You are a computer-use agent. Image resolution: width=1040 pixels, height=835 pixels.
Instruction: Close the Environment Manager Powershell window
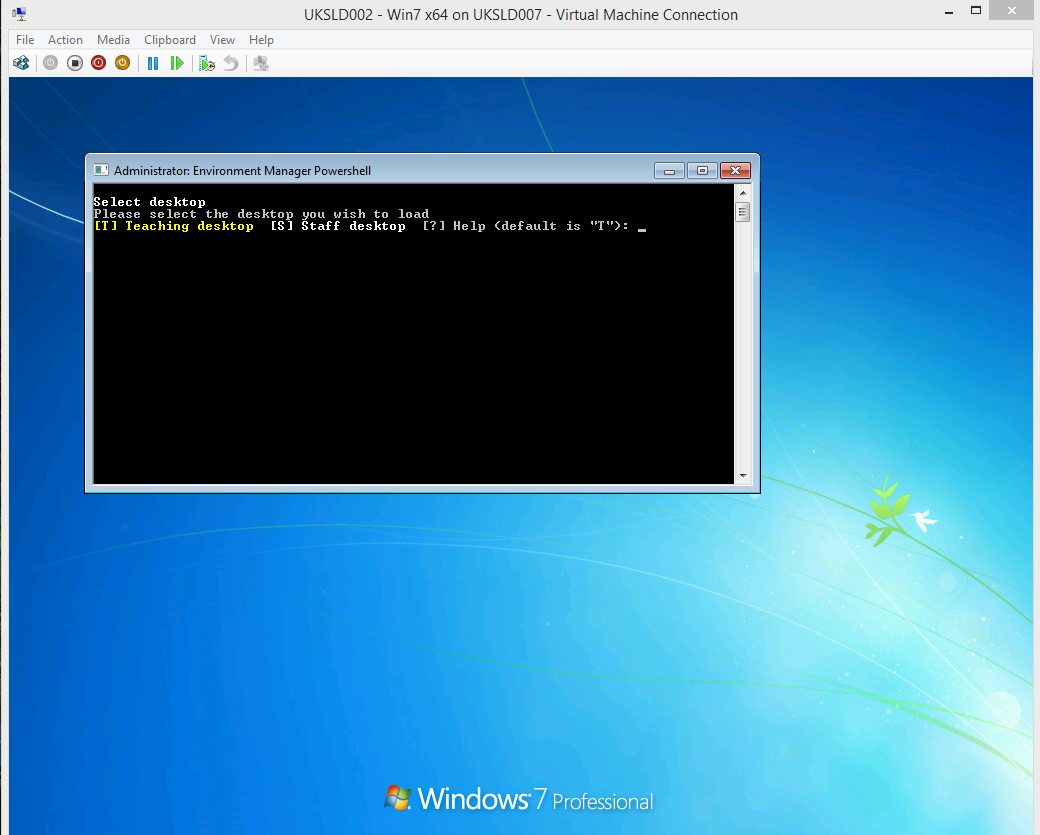click(x=735, y=171)
